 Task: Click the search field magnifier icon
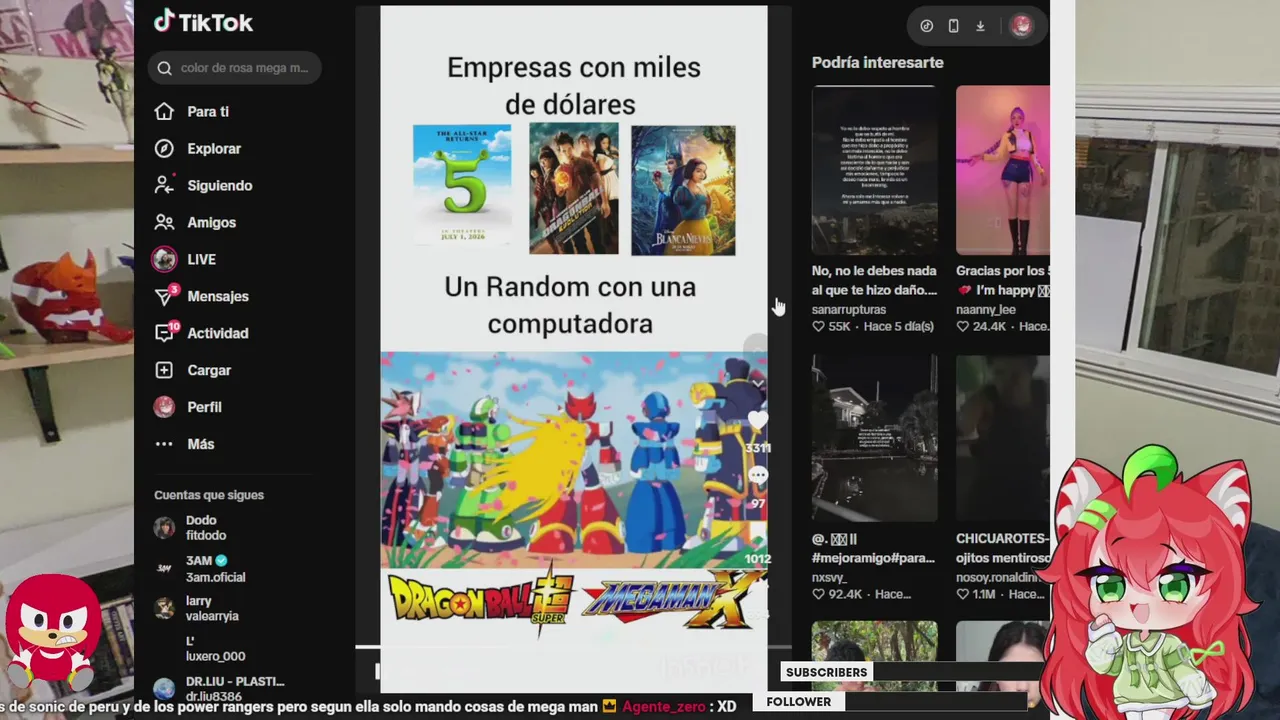(x=165, y=68)
